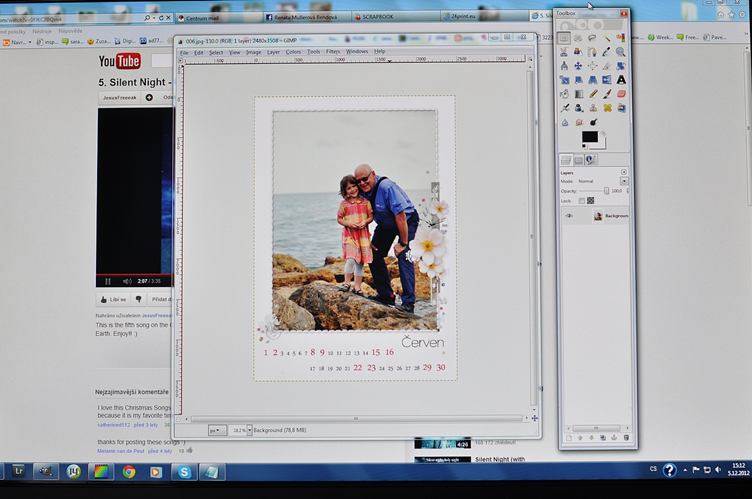Select the Shear tool
The height and width of the screenshot is (499, 752).
[578, 80]
